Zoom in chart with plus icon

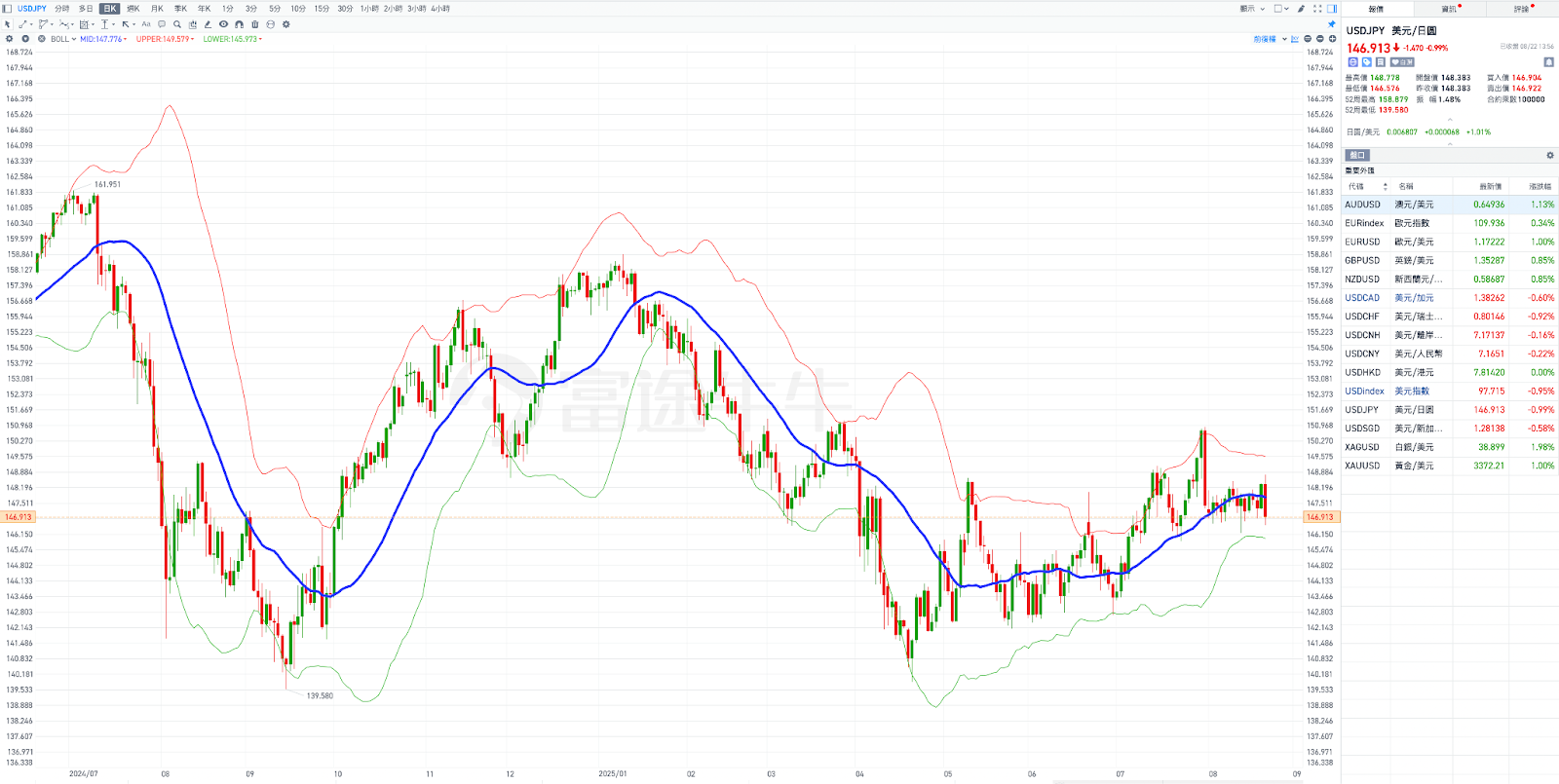point(1332,39)
